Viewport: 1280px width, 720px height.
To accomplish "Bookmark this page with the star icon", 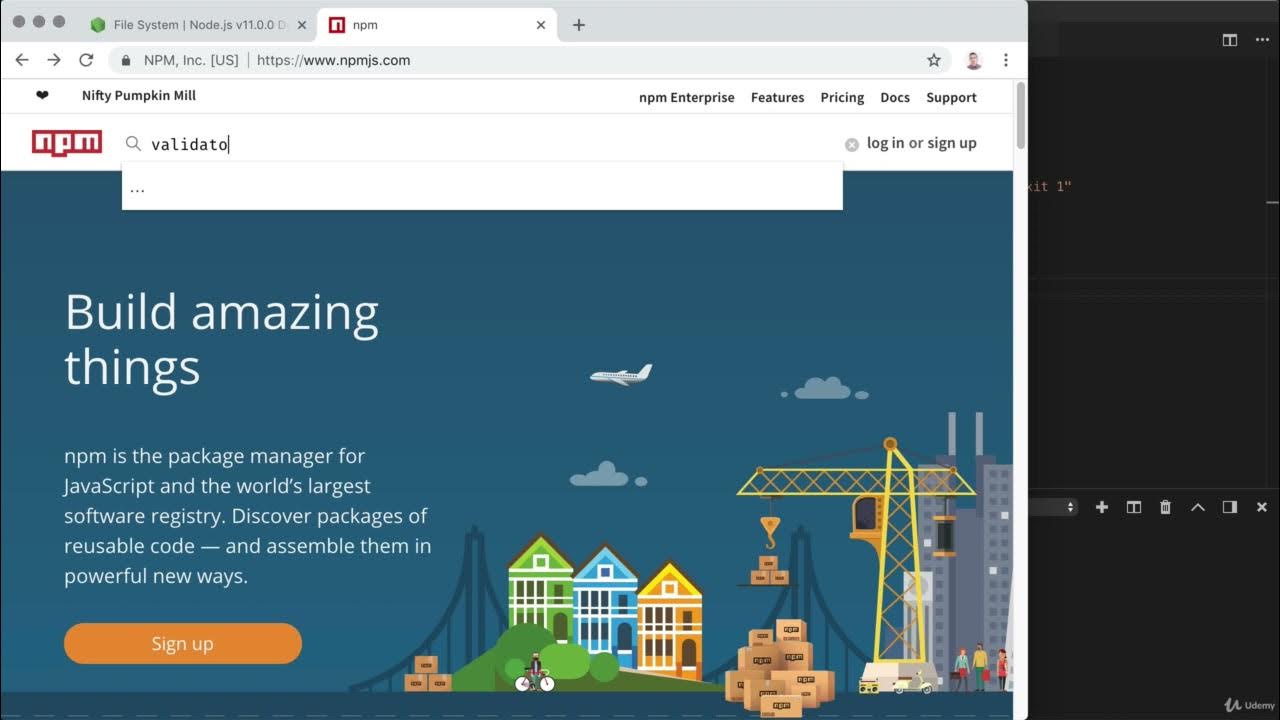I will pos(934,60).
